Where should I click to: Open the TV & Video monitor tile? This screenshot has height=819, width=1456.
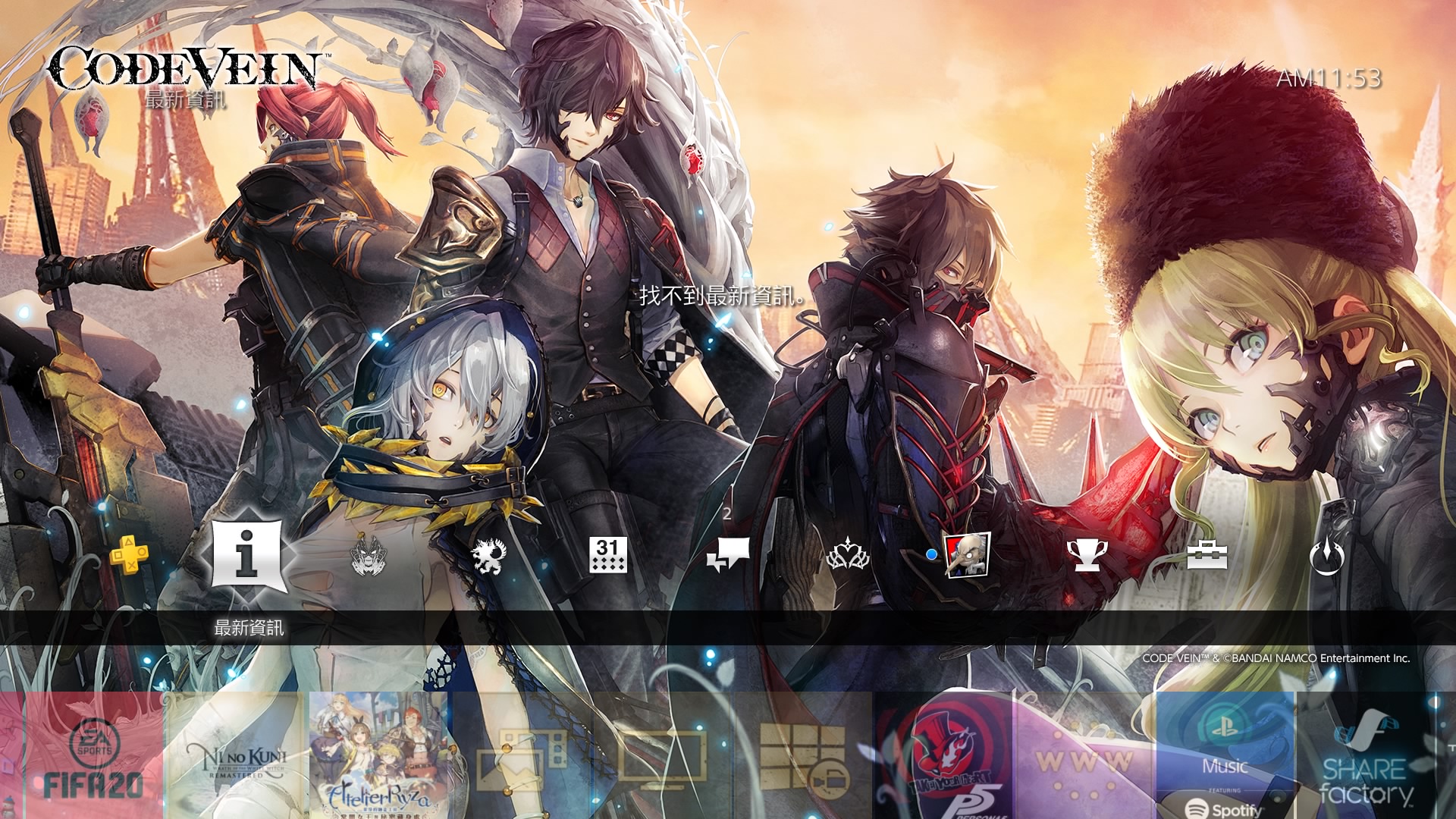click(x=662, y=755)
